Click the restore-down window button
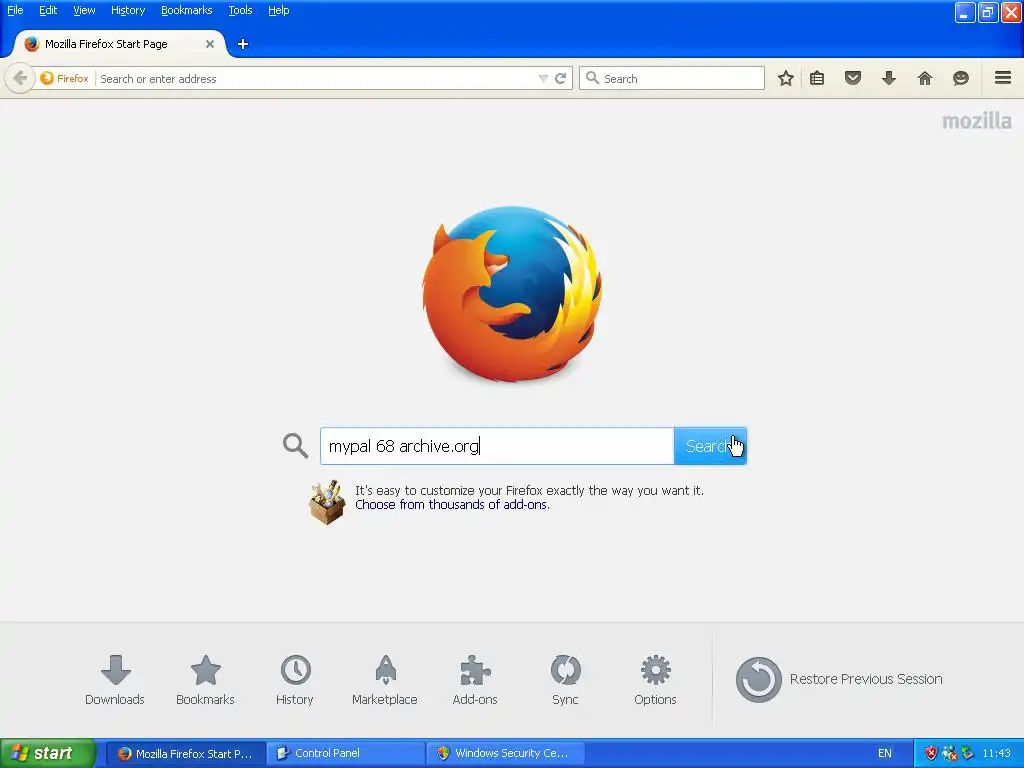Viewport: 1024px width, 768px height. tap(988, 12)
